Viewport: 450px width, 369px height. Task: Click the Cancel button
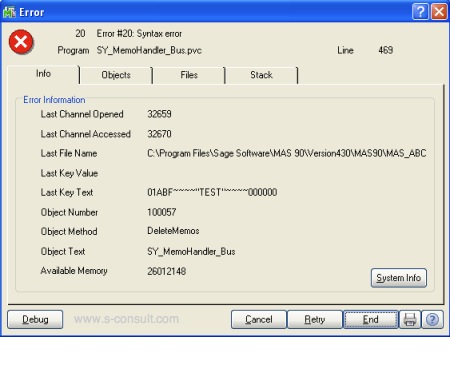pyautogui.click(x=259, y=319)
